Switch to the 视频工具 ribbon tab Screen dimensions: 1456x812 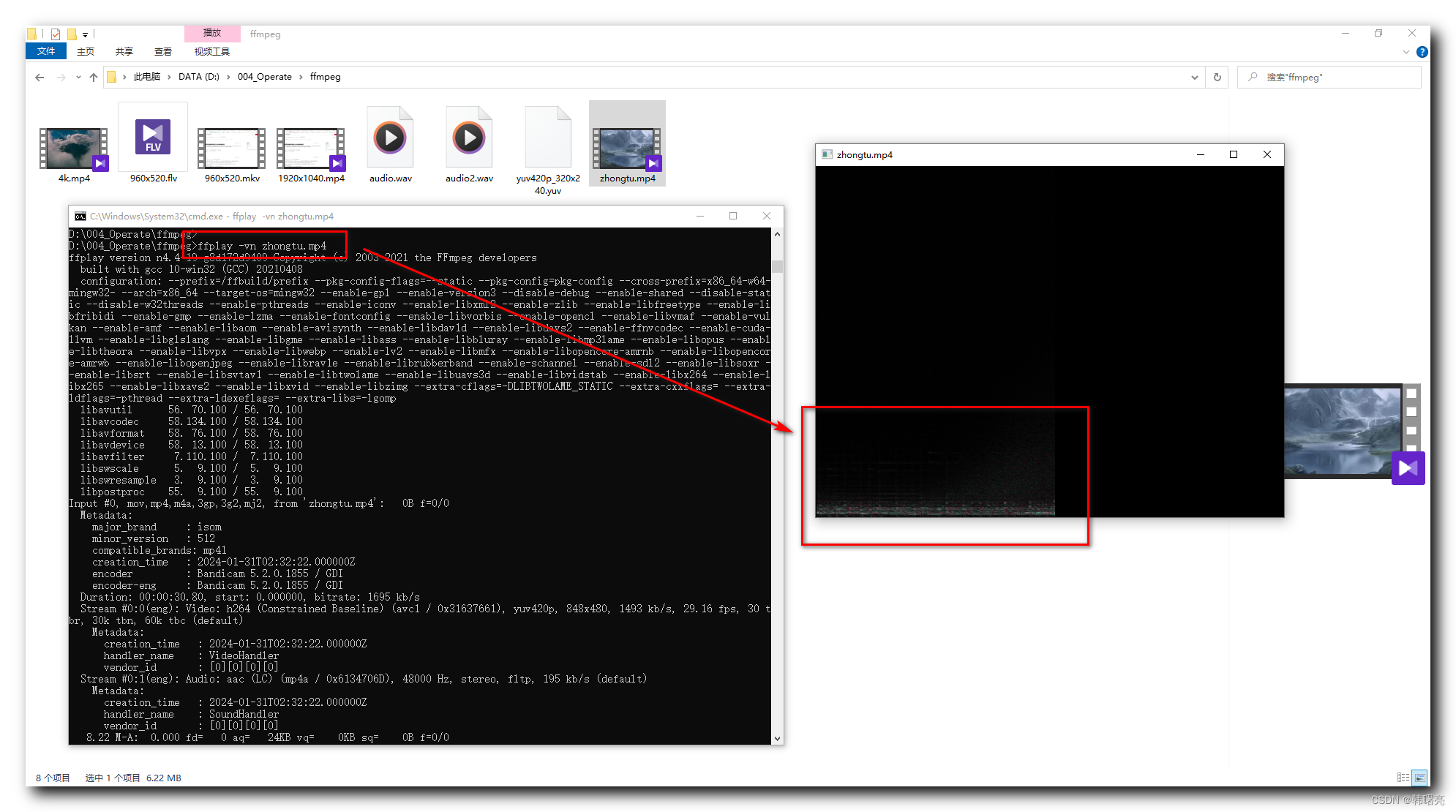[x=212, y=51]
